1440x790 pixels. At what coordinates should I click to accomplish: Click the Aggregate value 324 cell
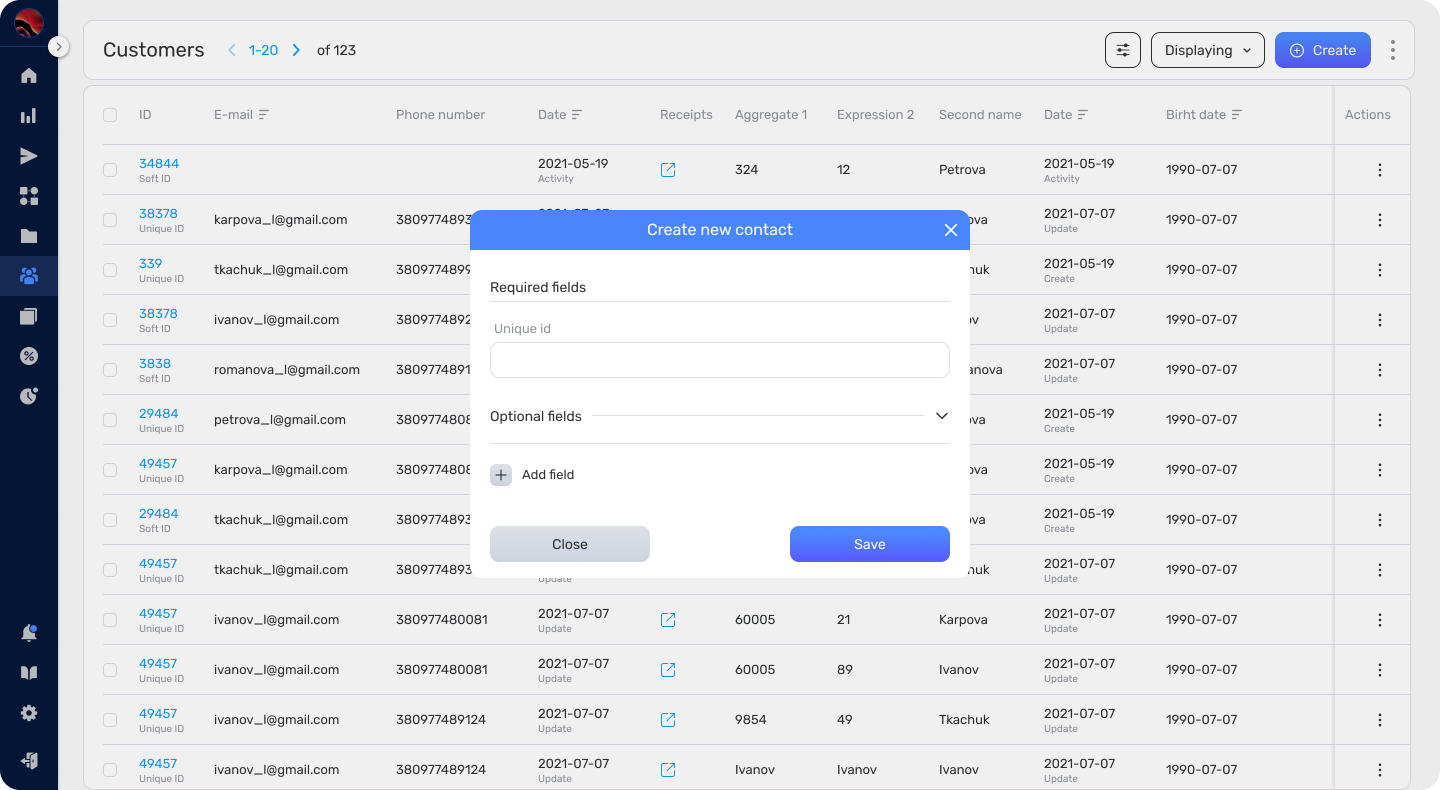point(746,170)
